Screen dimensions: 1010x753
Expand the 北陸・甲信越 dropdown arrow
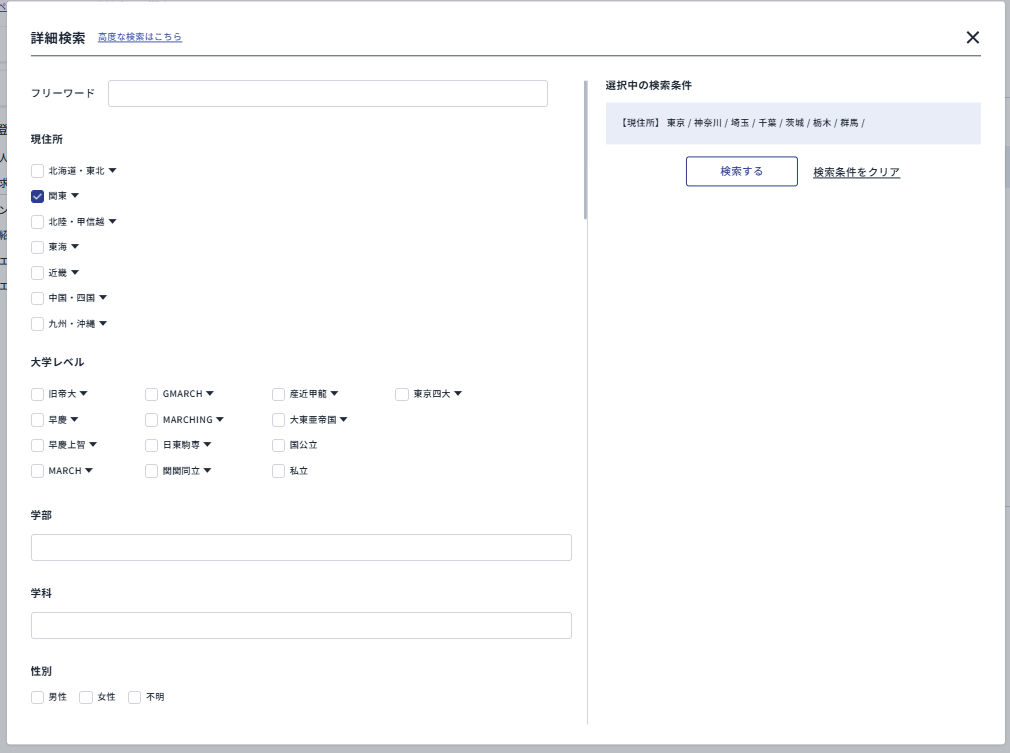point(112,222)
